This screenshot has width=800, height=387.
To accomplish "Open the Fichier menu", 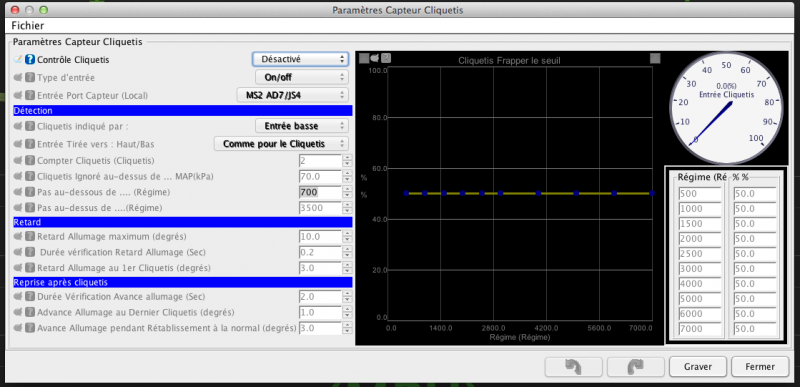I will point(28,25).
